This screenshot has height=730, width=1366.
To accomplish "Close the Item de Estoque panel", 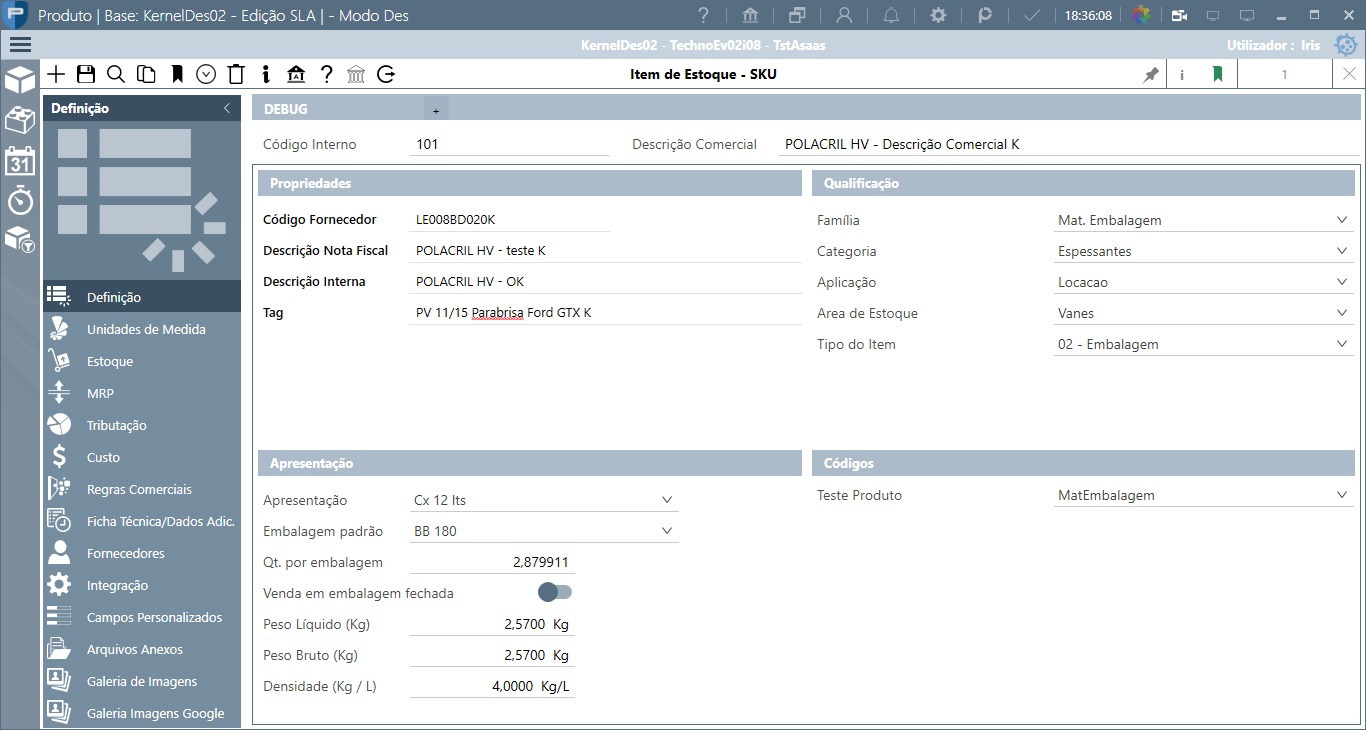I will point(1349,74).
